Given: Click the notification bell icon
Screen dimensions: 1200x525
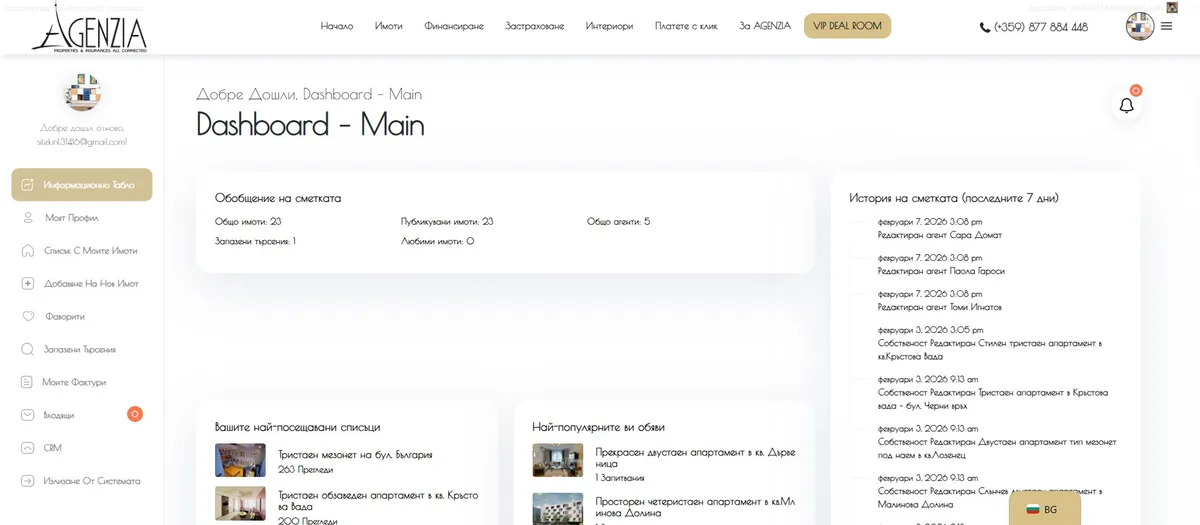Looking at the screenshot, I should [x=1126, y=105].
